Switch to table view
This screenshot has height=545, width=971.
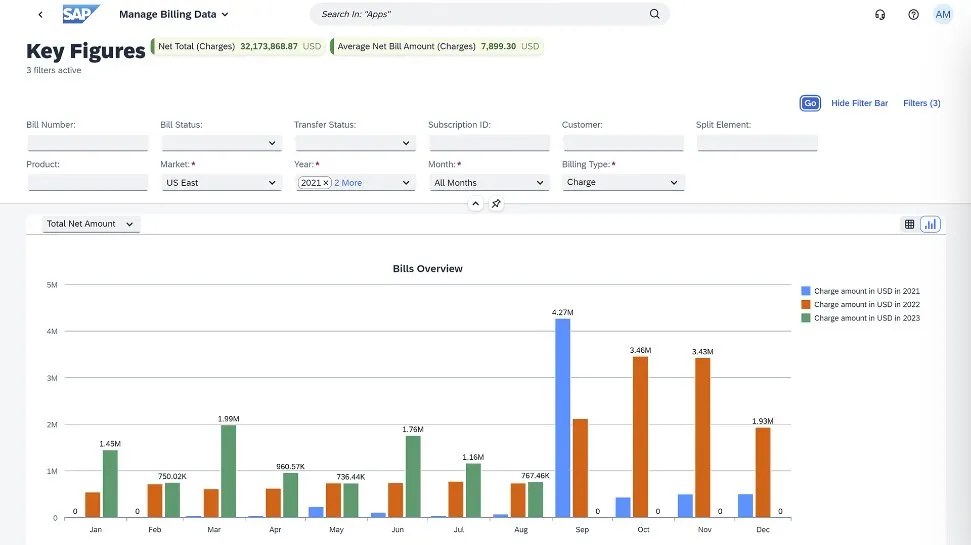909,224
